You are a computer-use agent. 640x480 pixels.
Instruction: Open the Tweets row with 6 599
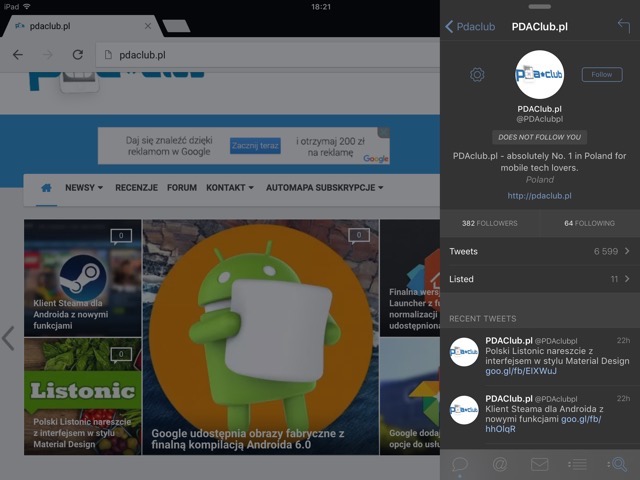(540, 251)
